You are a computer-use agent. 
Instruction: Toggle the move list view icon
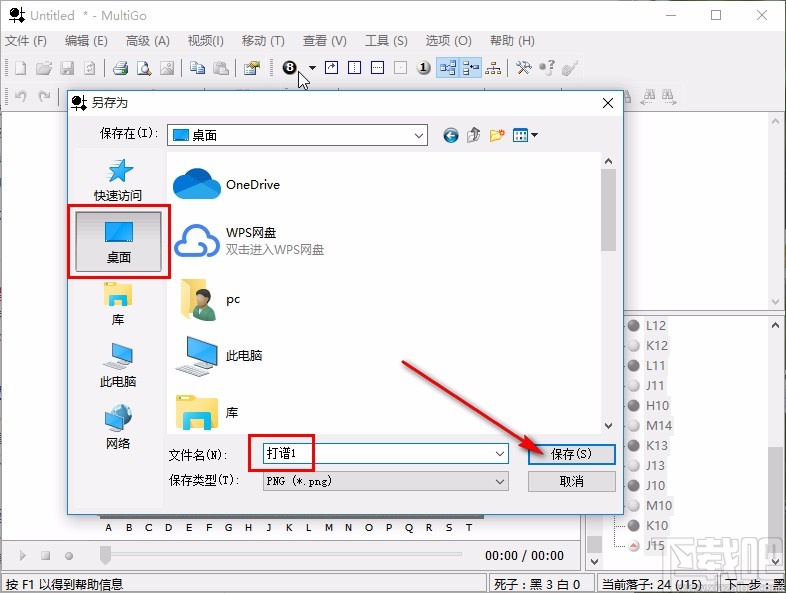point(471,68)
